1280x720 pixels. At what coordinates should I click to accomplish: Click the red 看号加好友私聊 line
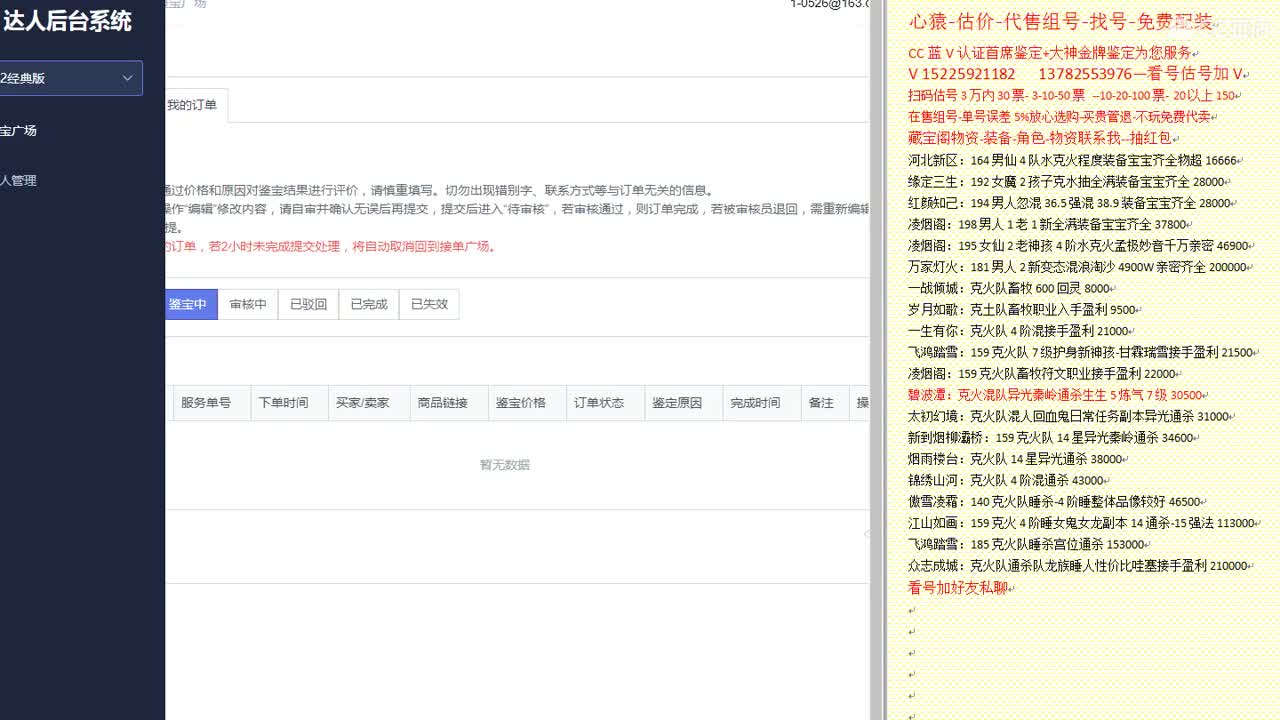tap(957, 588)
